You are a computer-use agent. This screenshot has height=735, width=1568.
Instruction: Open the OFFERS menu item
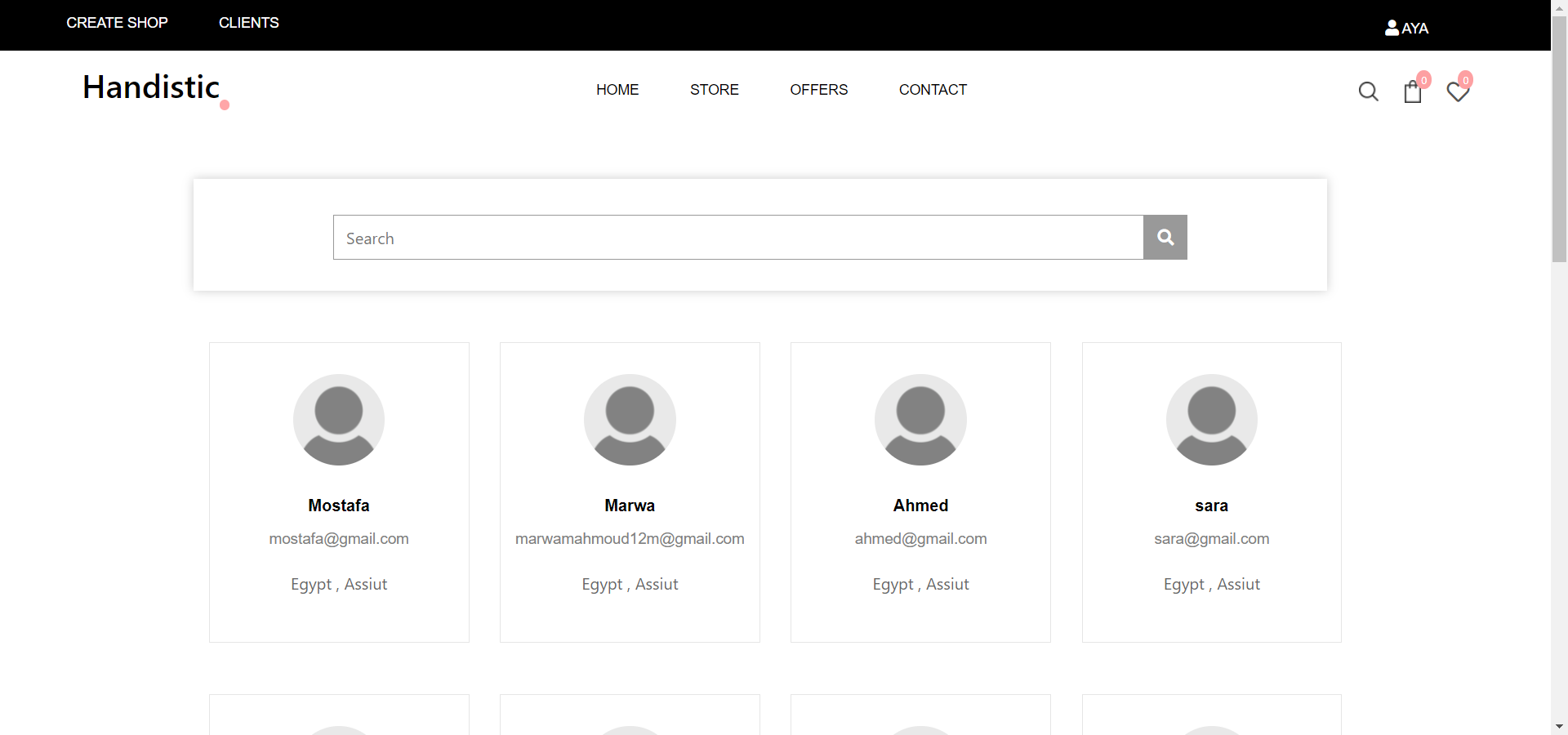click(819, 90)
